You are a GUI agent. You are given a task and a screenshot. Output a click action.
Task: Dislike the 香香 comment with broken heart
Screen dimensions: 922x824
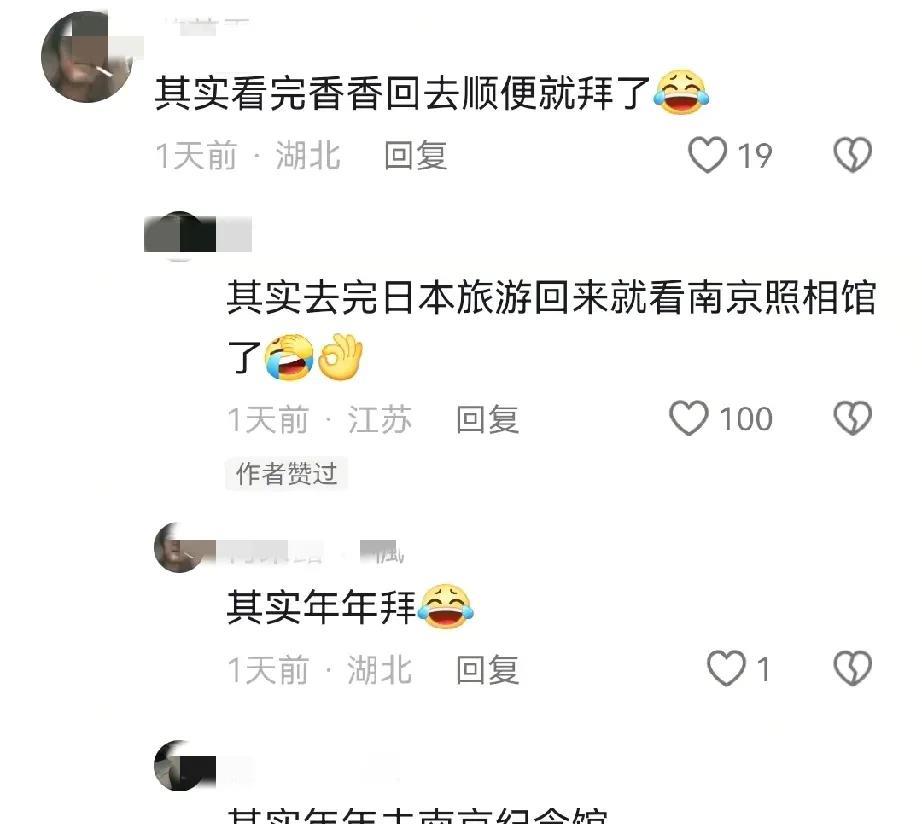pos(852,155)
